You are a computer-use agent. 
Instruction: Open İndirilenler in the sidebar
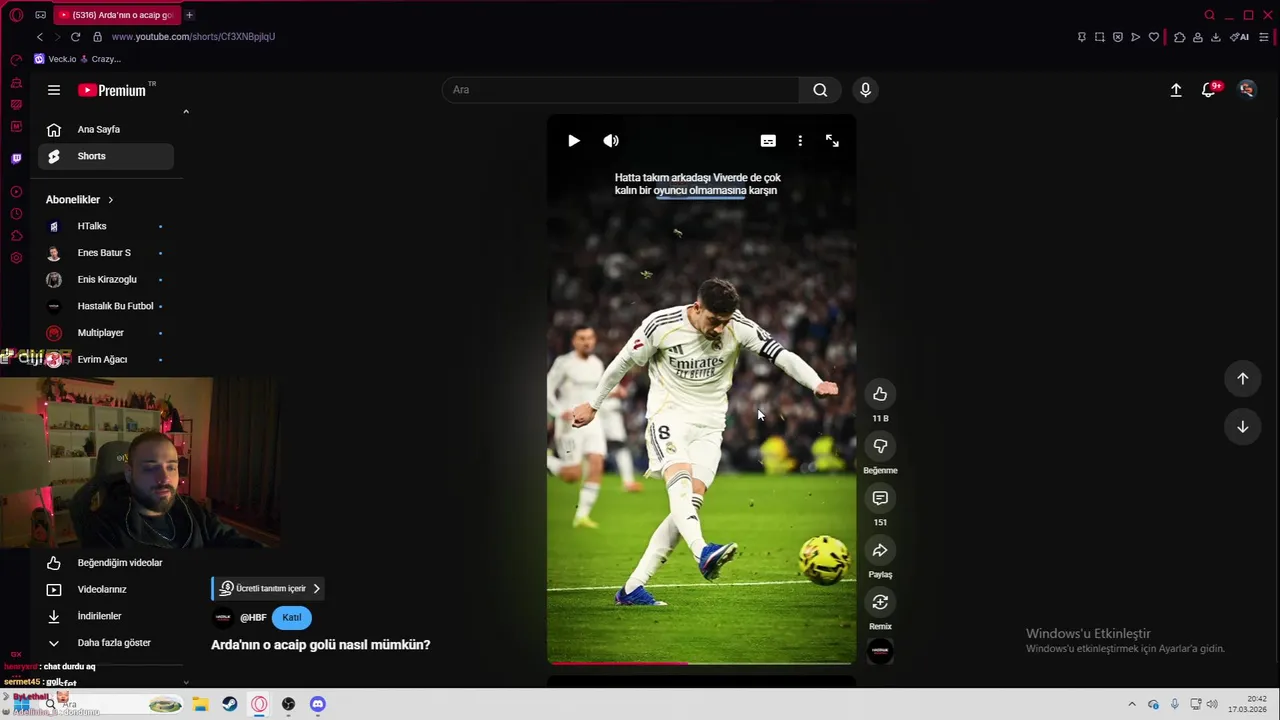coord(106,616)
